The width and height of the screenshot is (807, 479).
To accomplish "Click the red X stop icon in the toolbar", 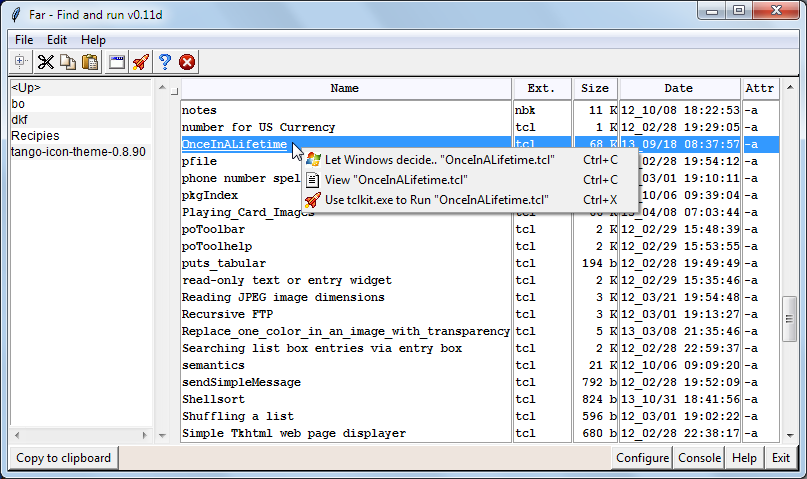I will [x=187, y=62].
